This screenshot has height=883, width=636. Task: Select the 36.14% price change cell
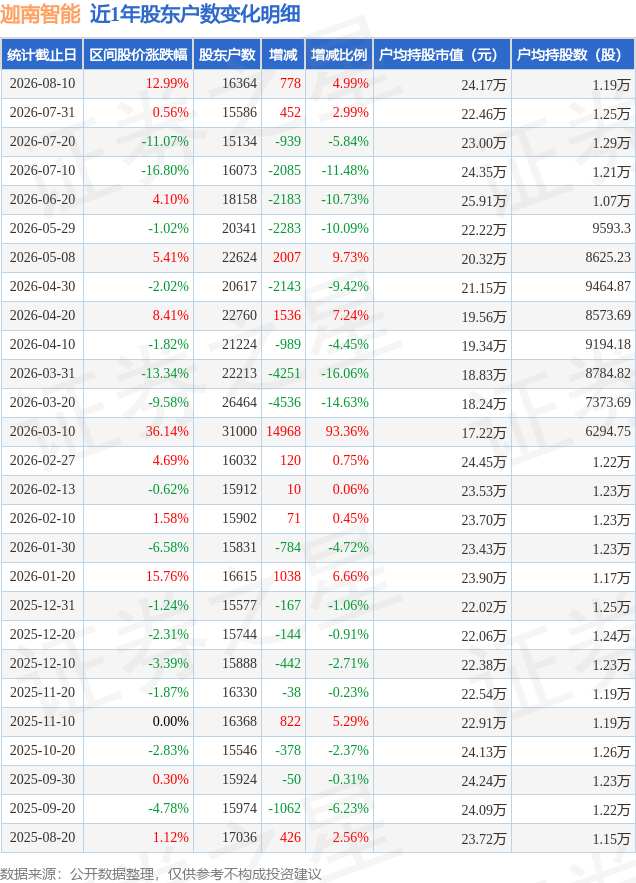pyautogui.click(x=167, y=432)
